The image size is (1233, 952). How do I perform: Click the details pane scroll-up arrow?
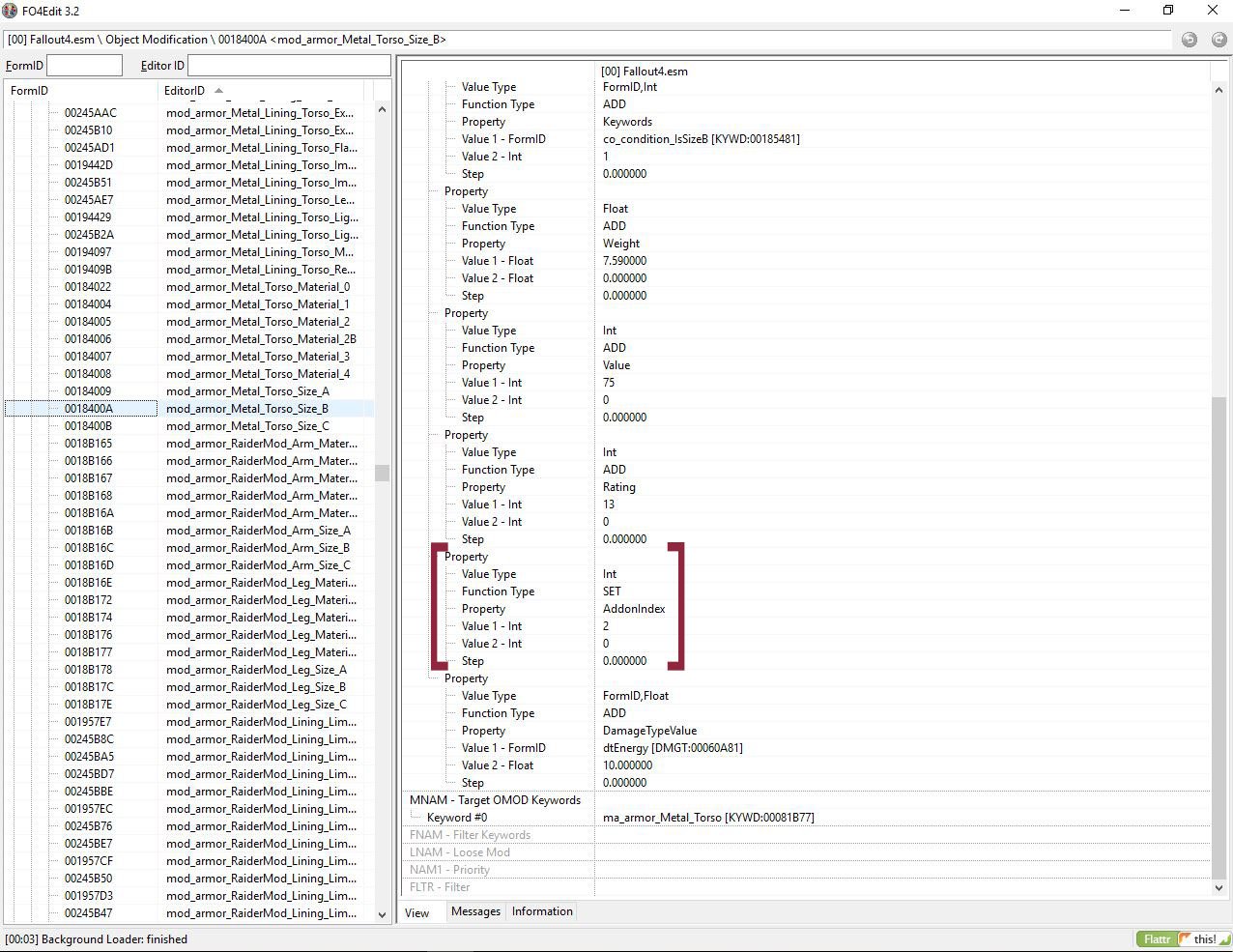[x=1219, y=90]
